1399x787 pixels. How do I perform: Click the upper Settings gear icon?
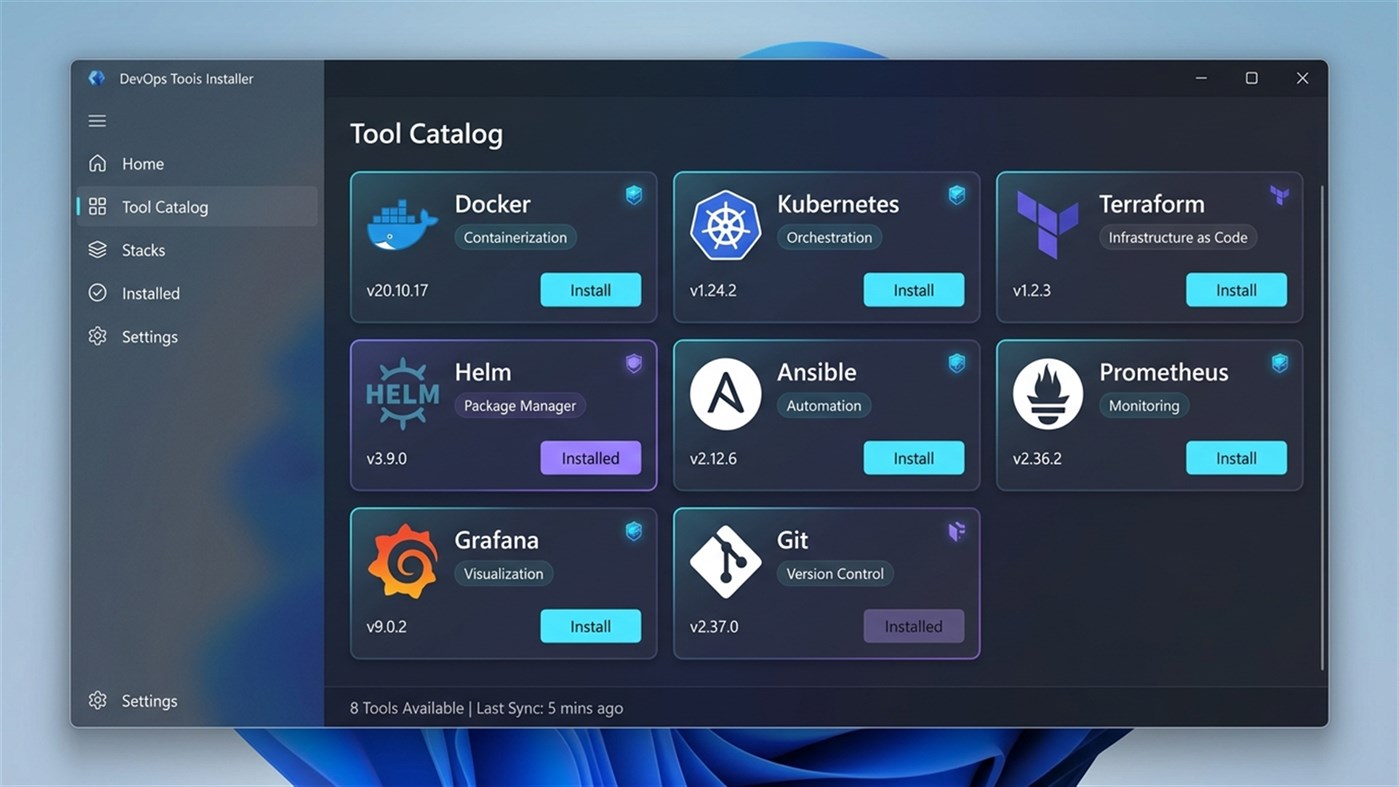(x=97, y=336)
